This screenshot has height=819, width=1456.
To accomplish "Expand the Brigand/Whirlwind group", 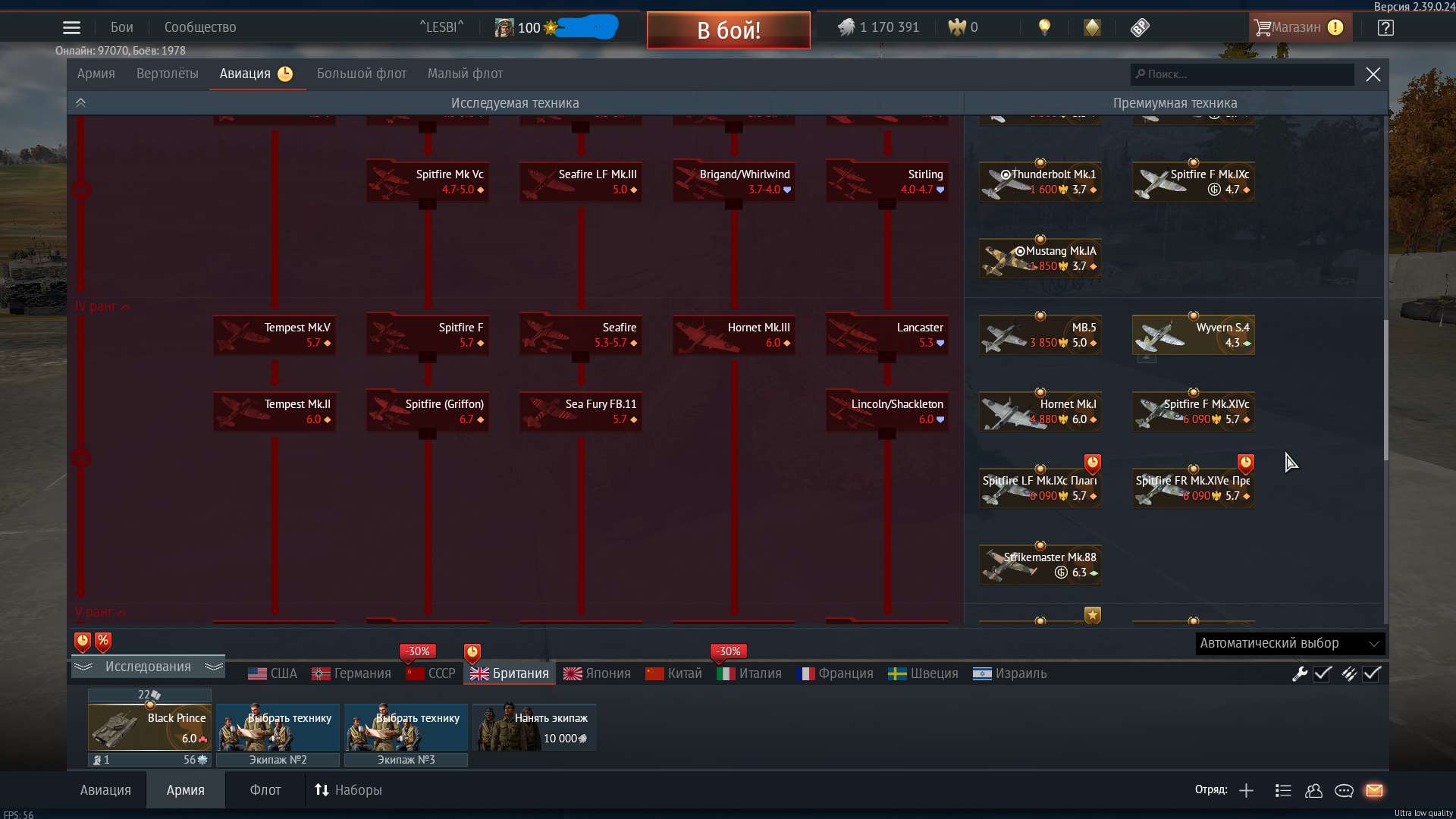I will [x=733, y=181].
